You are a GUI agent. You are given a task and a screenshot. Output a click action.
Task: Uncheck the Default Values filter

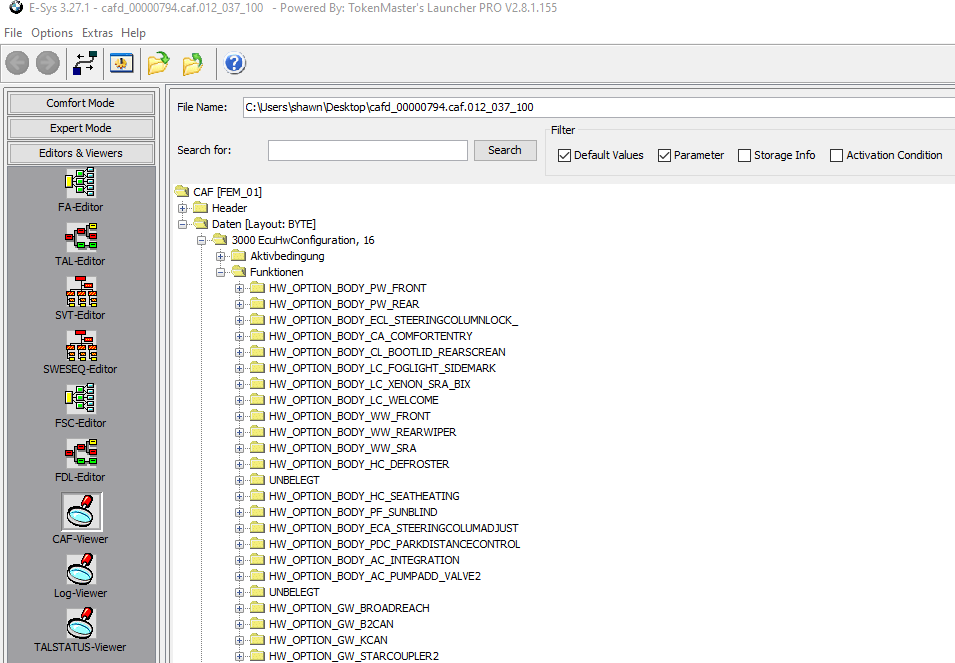(x=565, y=155)
